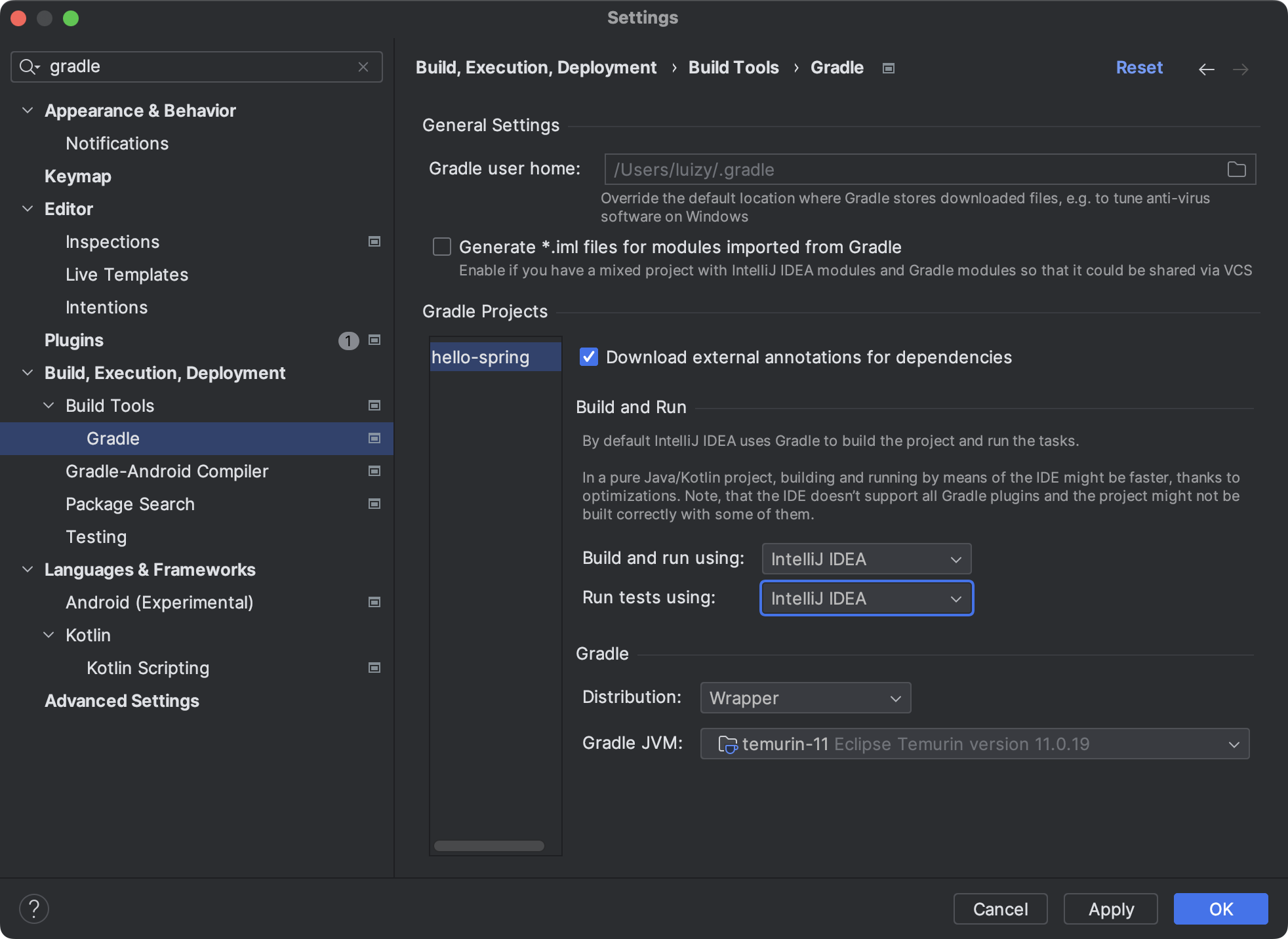Image resolution: width=1288 pixels, height=939 pixels.
Task: Select Gradle-Android Compiler in the settings tree
Action: point(167,471)
